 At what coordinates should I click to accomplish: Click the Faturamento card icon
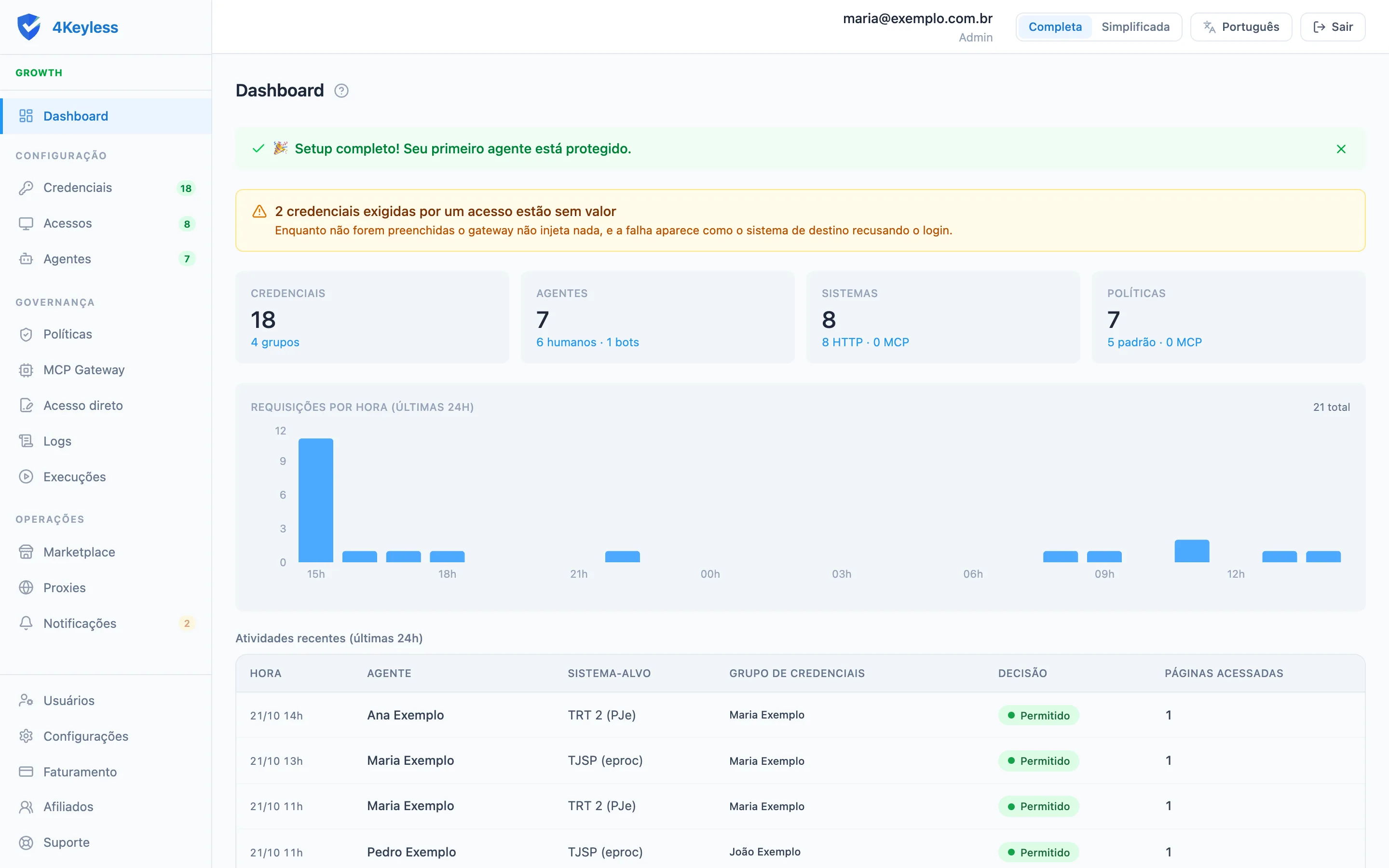pyautogui.click(x=26, y=772)
